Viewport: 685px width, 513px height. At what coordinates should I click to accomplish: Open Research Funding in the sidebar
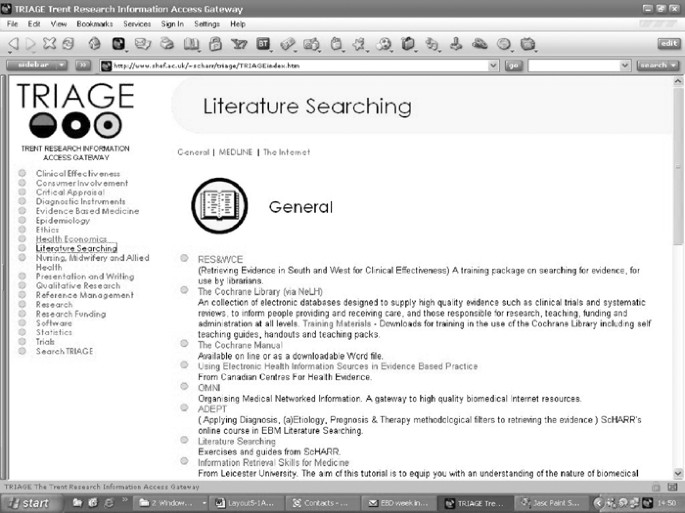coord(71,314)
